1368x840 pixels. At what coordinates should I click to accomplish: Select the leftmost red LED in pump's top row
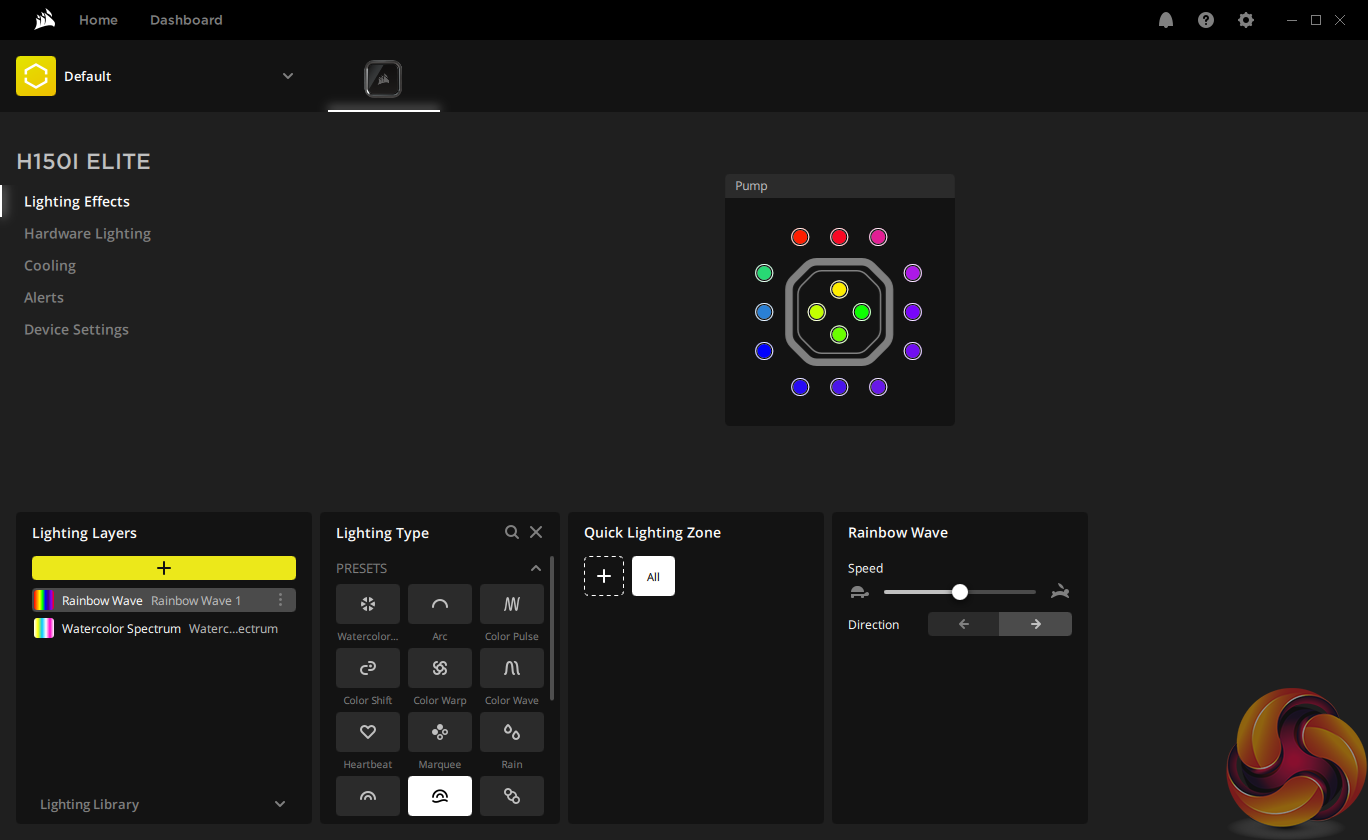pyautogui.click(x=800, y=237)
